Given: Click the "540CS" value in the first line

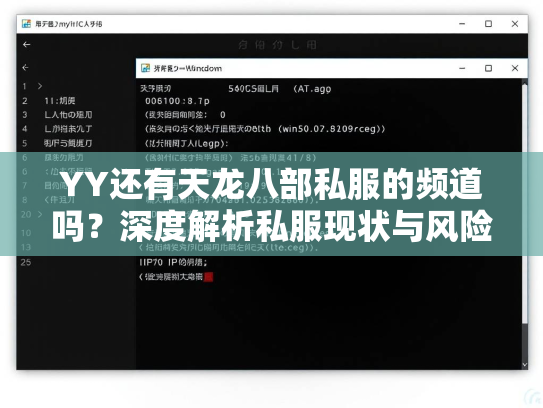Looking at the screenshot, I should [x=242, y=89].
